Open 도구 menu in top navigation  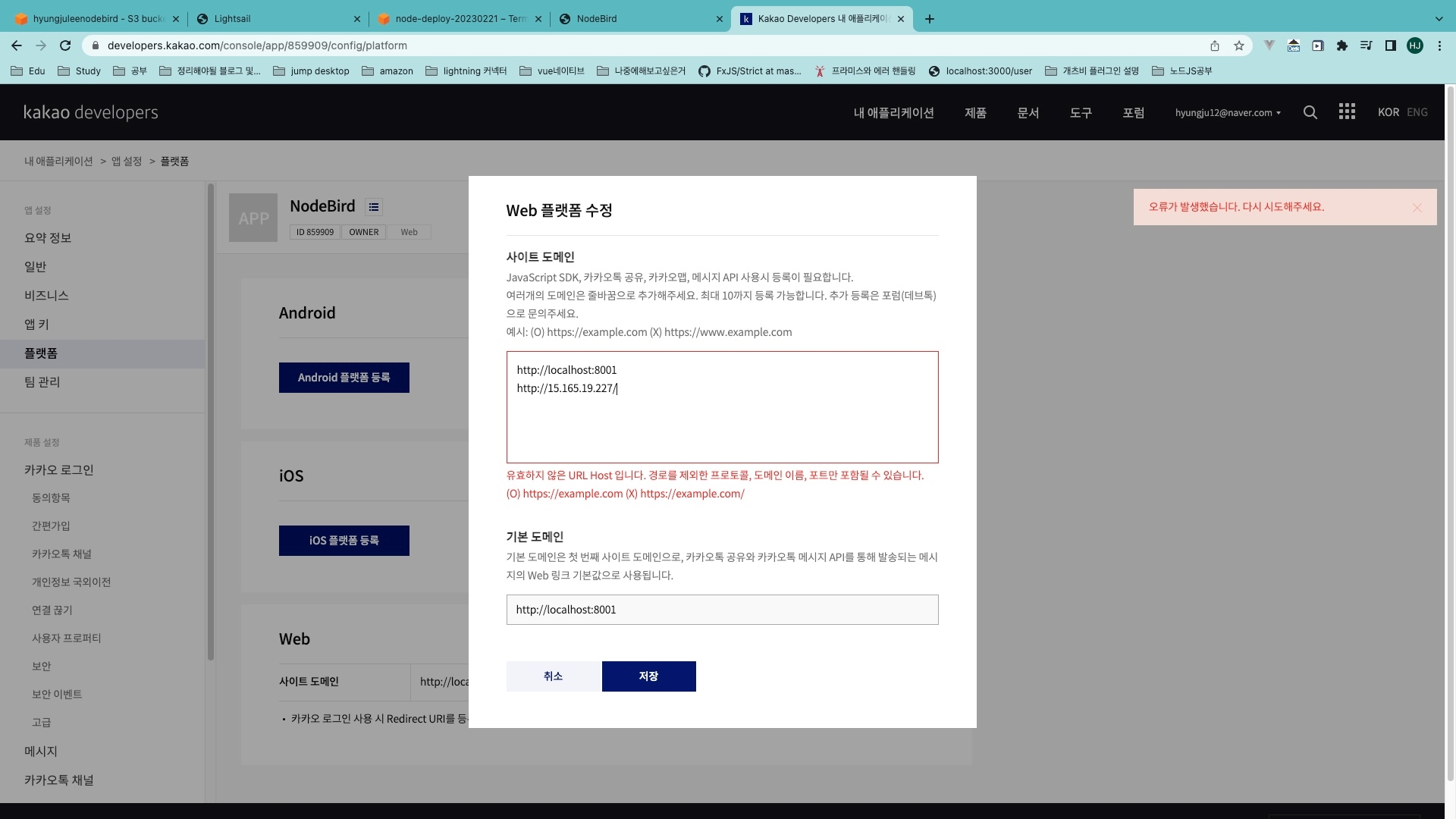[x=1081, y=112]
